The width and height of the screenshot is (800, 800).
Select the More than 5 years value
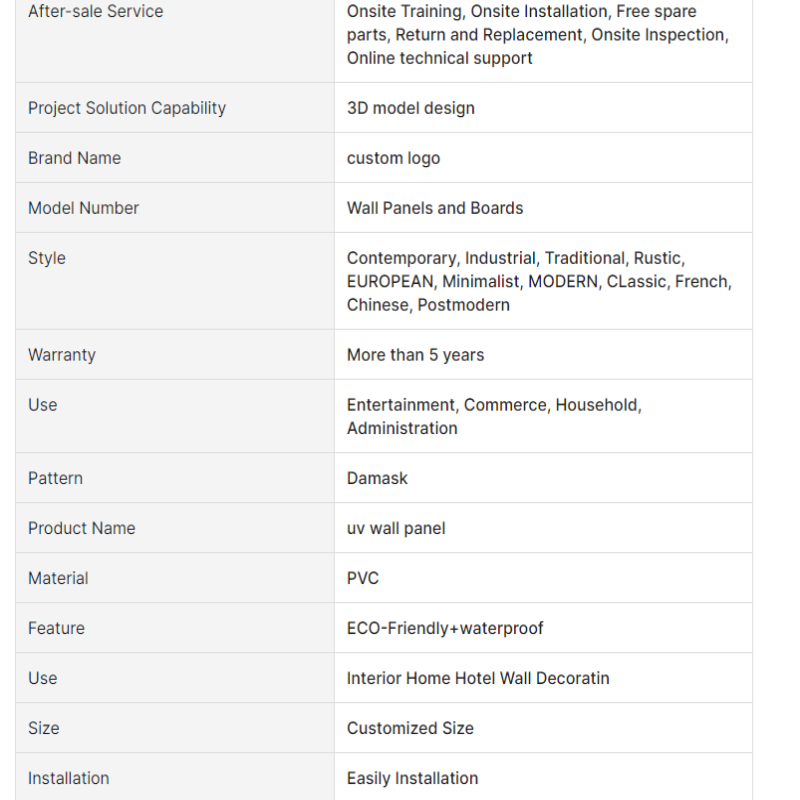coord(415,355)
